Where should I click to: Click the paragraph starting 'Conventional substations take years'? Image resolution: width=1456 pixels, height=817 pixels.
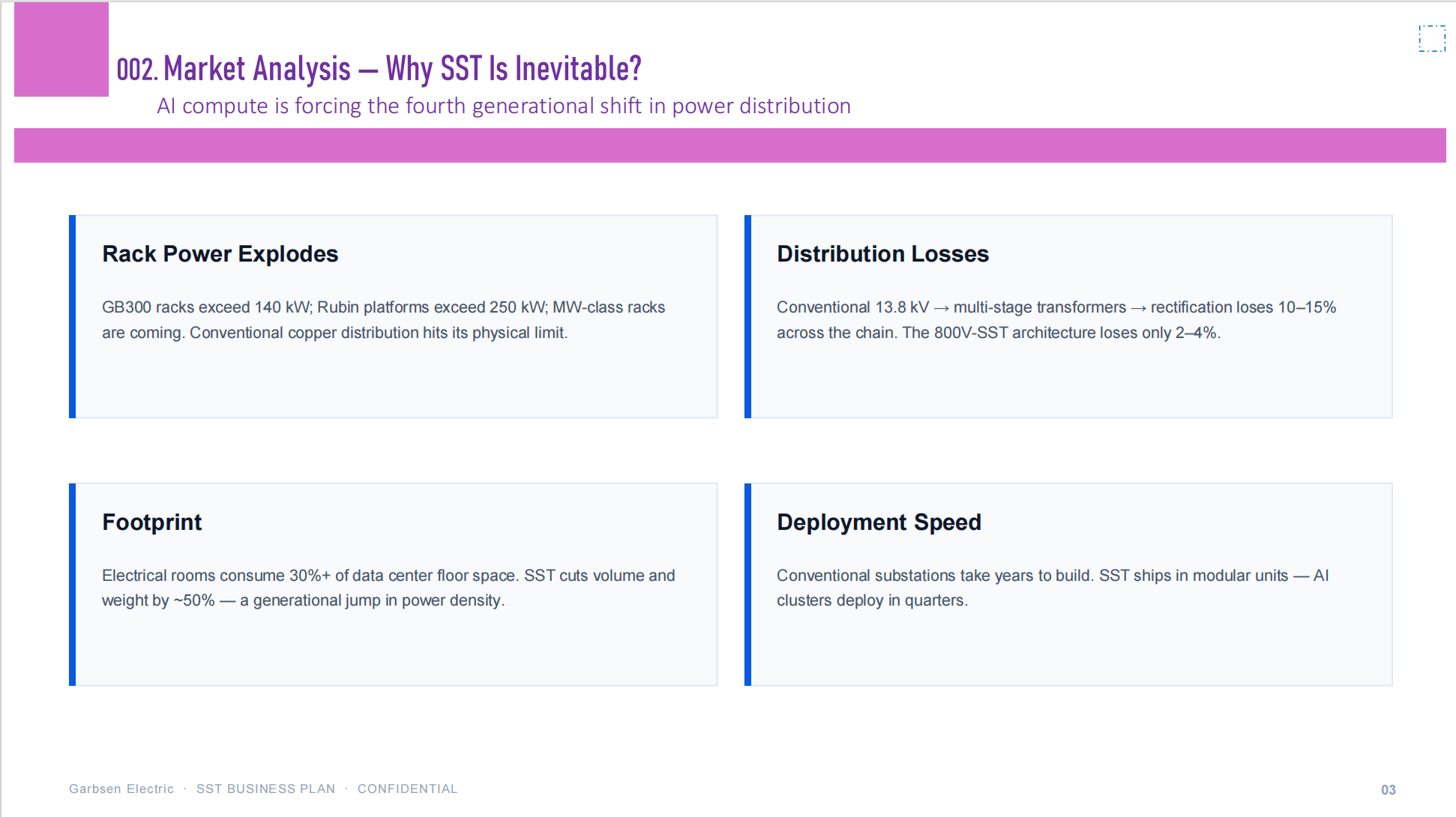click(1053, 588)
